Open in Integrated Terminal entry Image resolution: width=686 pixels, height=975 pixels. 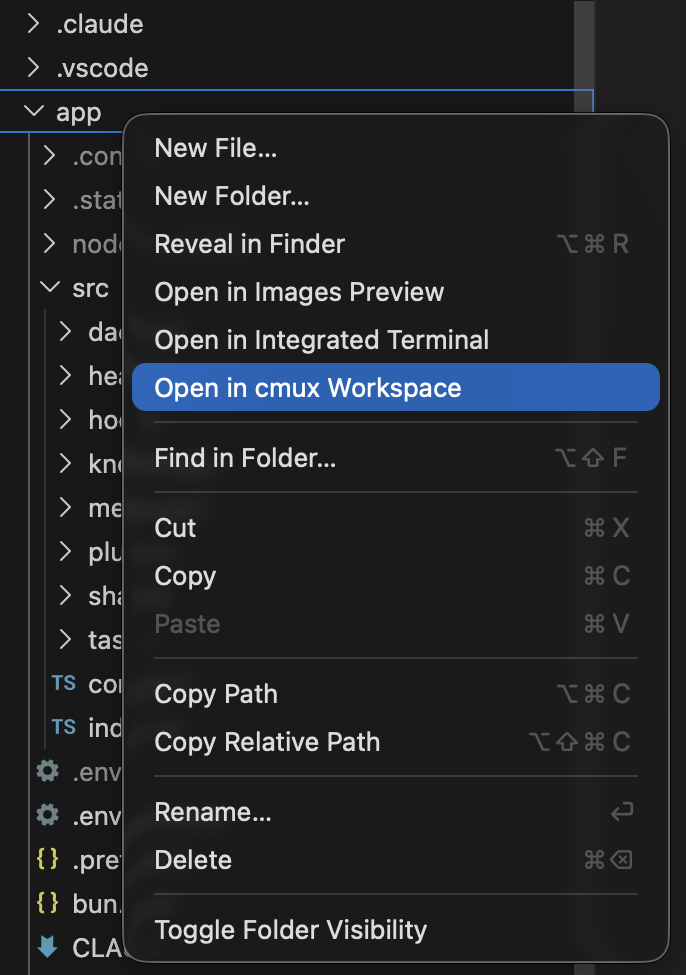click(396, 340)
